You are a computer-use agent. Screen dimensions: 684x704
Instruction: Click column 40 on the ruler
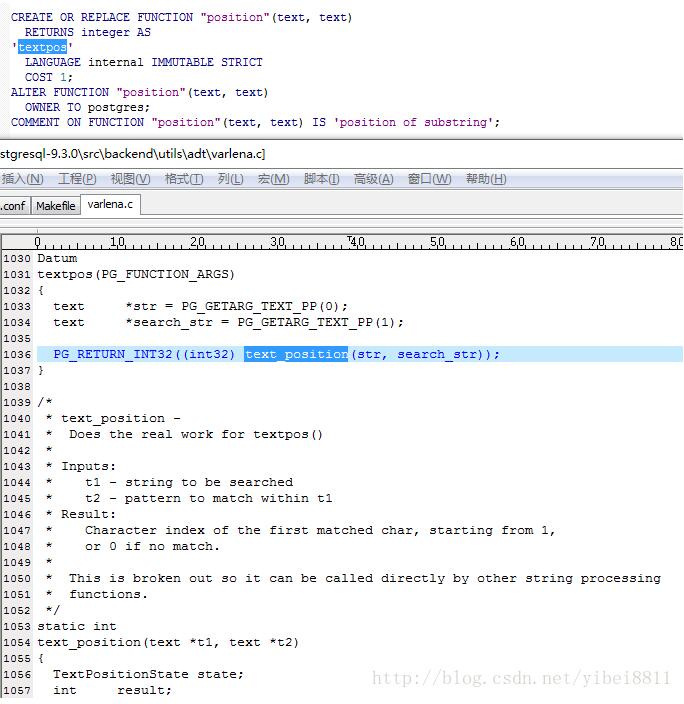point(357,242)
